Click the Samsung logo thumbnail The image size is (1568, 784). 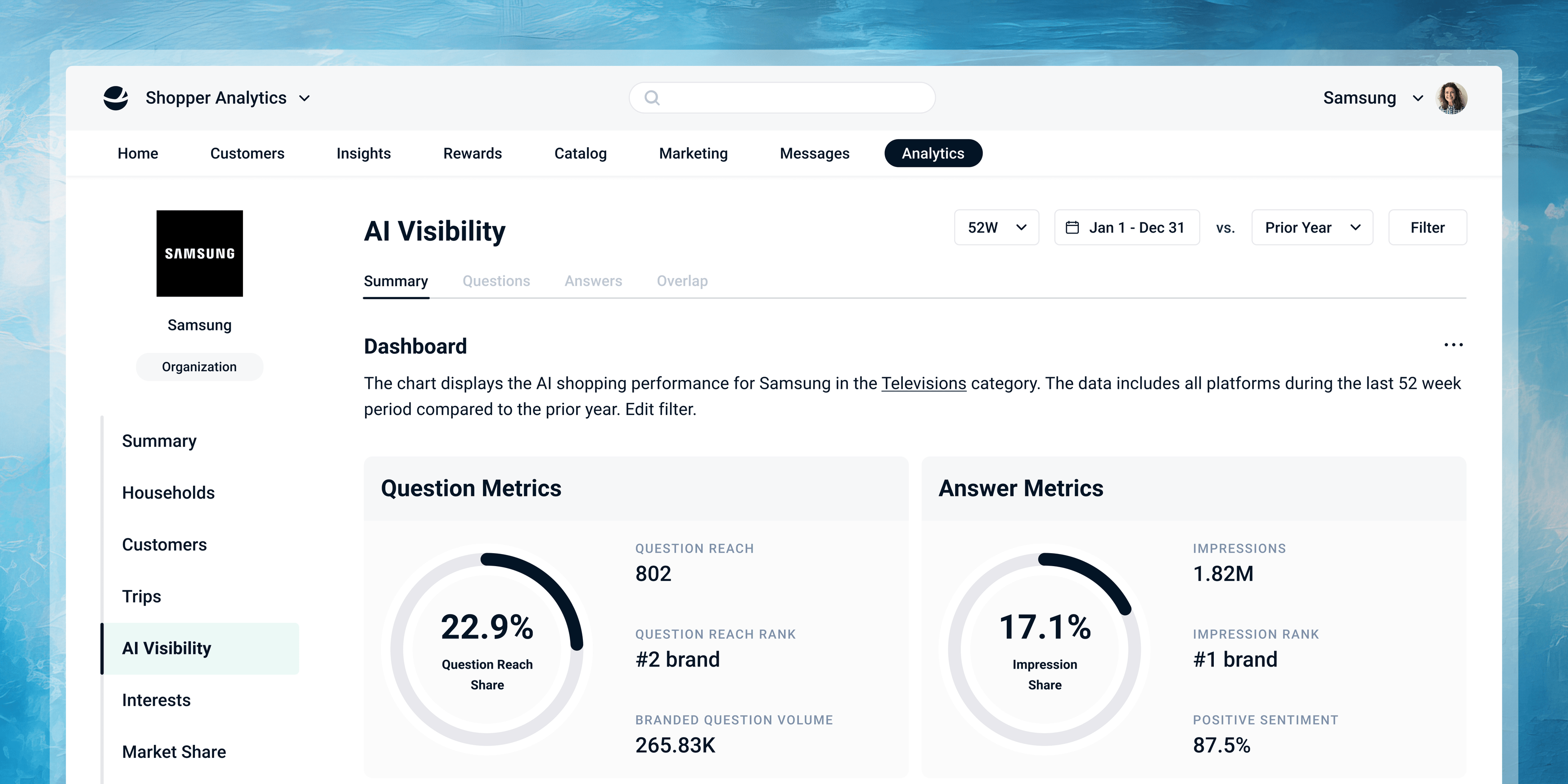click(x=200, y=253)
